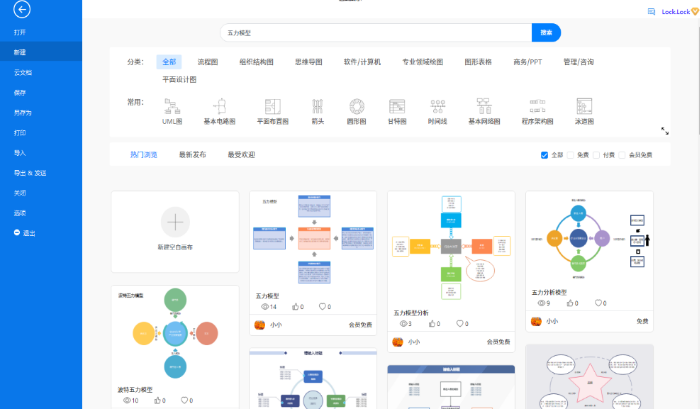Click the heart icon on 五力分析模型 card

coord(598,303)
